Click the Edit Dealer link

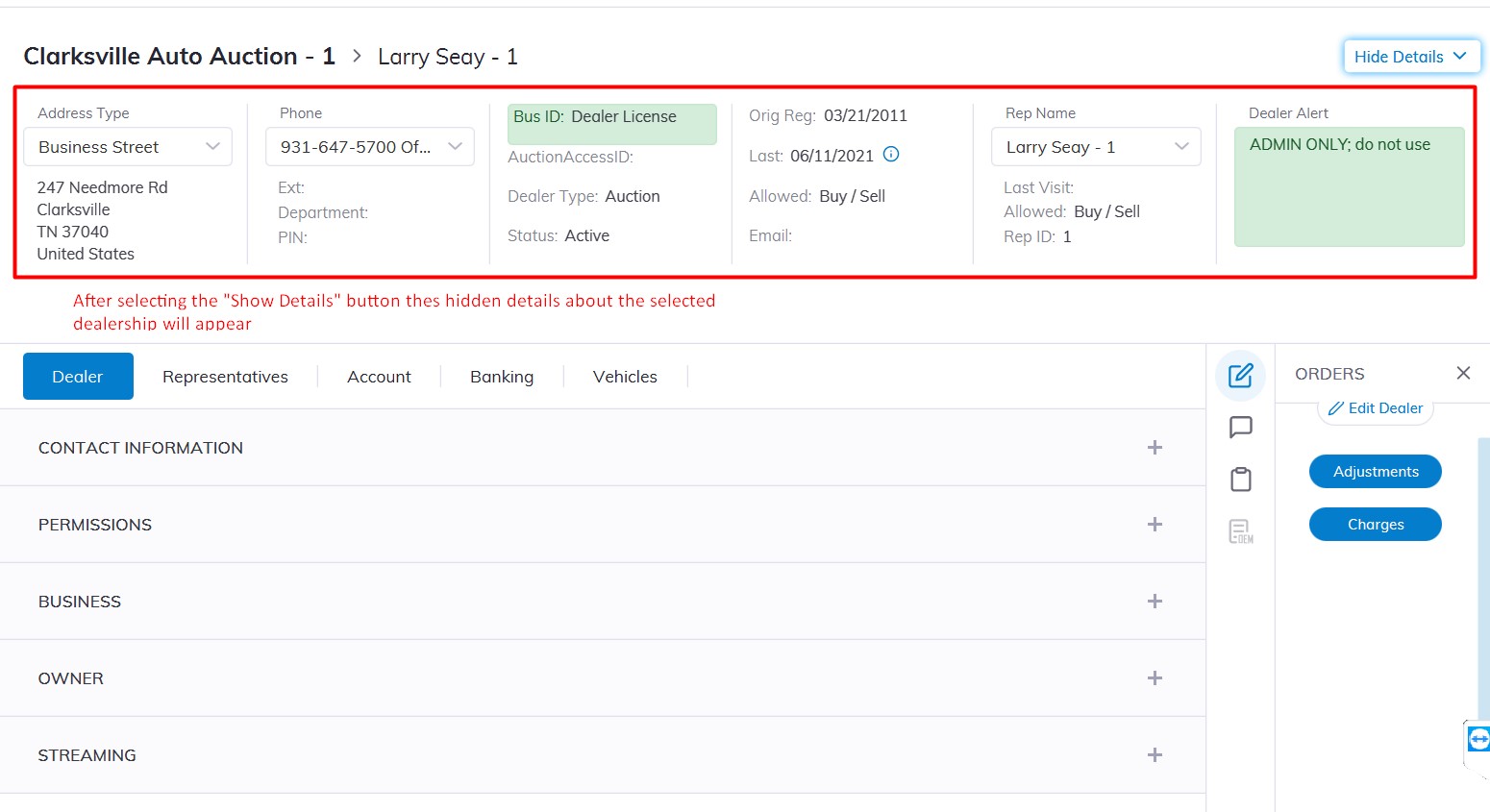(x=1375, y=408)
